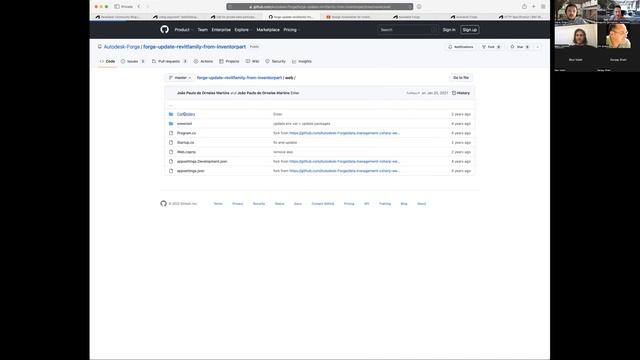Click the wwwroot folder icon

171,124
